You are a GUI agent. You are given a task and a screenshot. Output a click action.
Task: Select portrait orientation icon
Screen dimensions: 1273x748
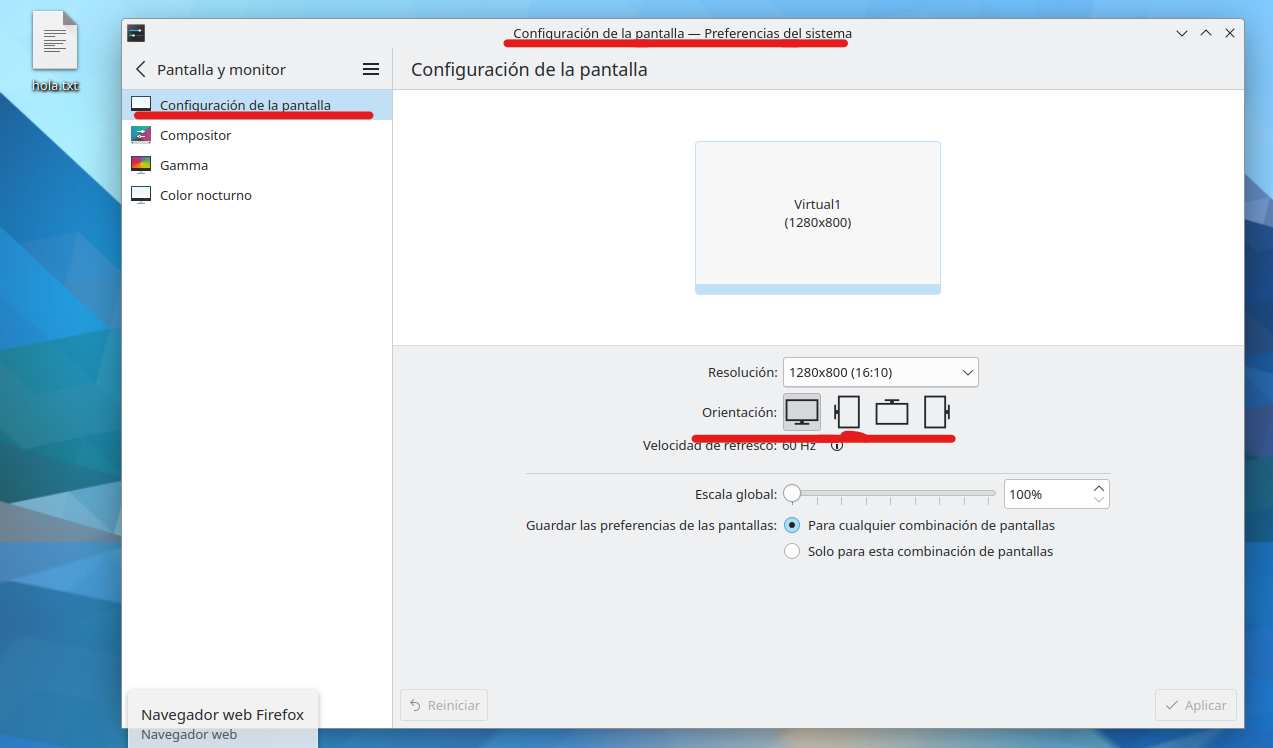tap(846, 411)
